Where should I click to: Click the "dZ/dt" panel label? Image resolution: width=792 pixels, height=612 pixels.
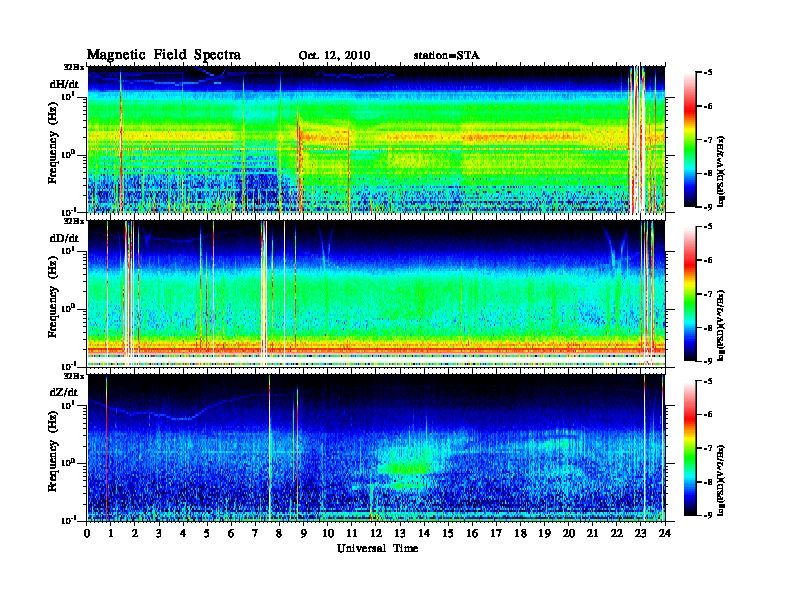[64, 392]
